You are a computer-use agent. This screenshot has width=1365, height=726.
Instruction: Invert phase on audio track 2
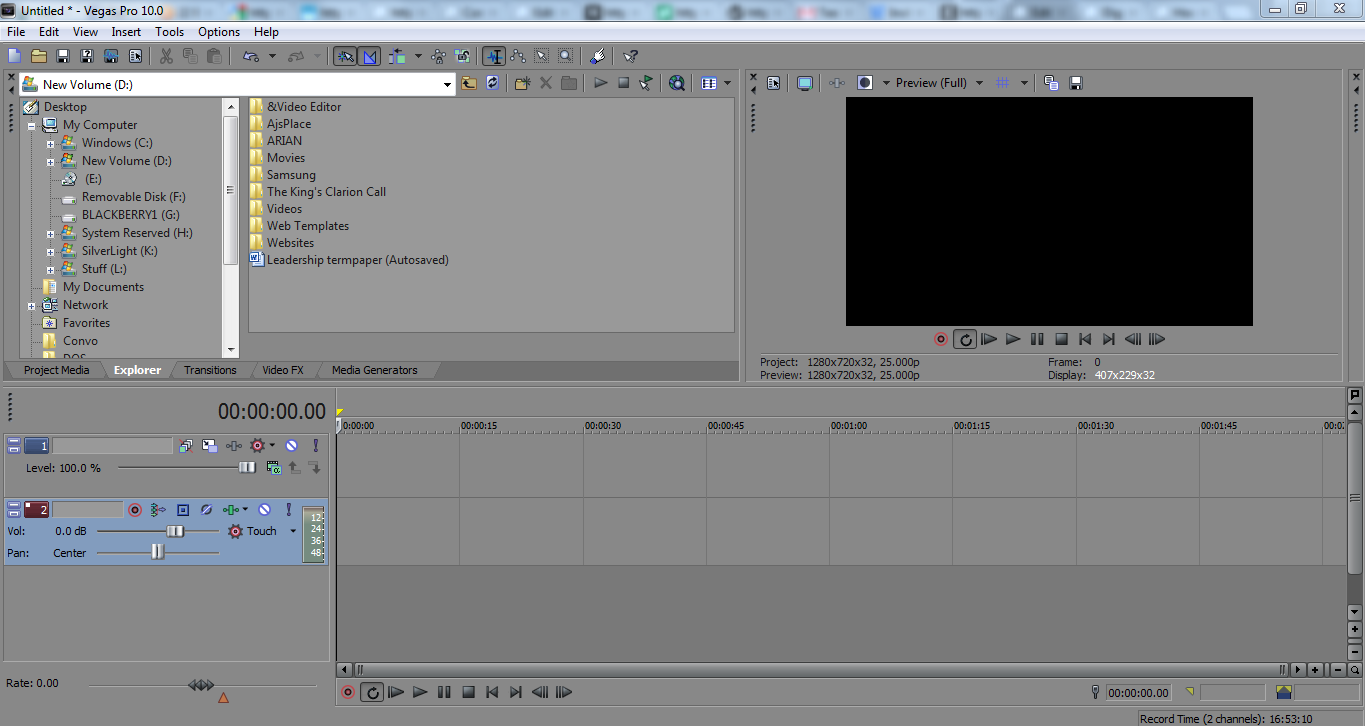coord(206,510)
